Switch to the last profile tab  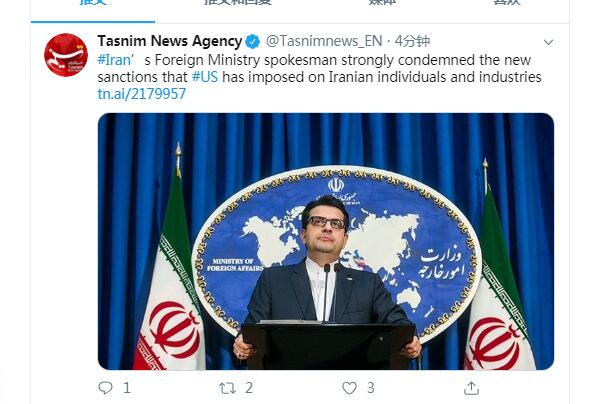click(x=507, y=2)
